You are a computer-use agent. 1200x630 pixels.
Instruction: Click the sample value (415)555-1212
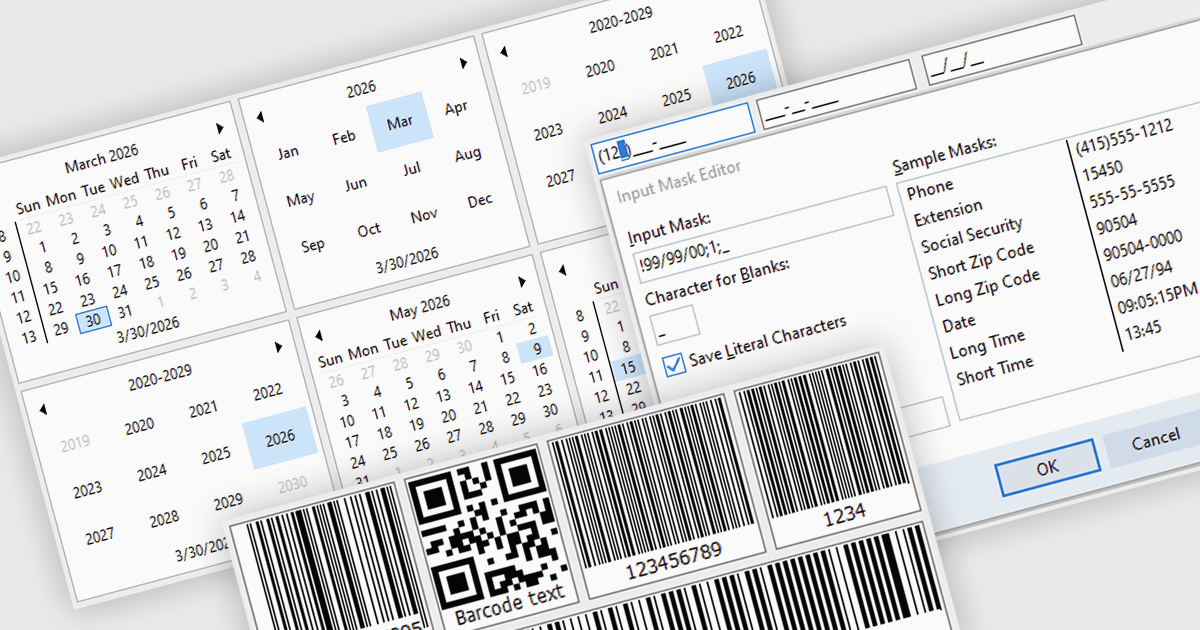click(x=1124, y=139)
